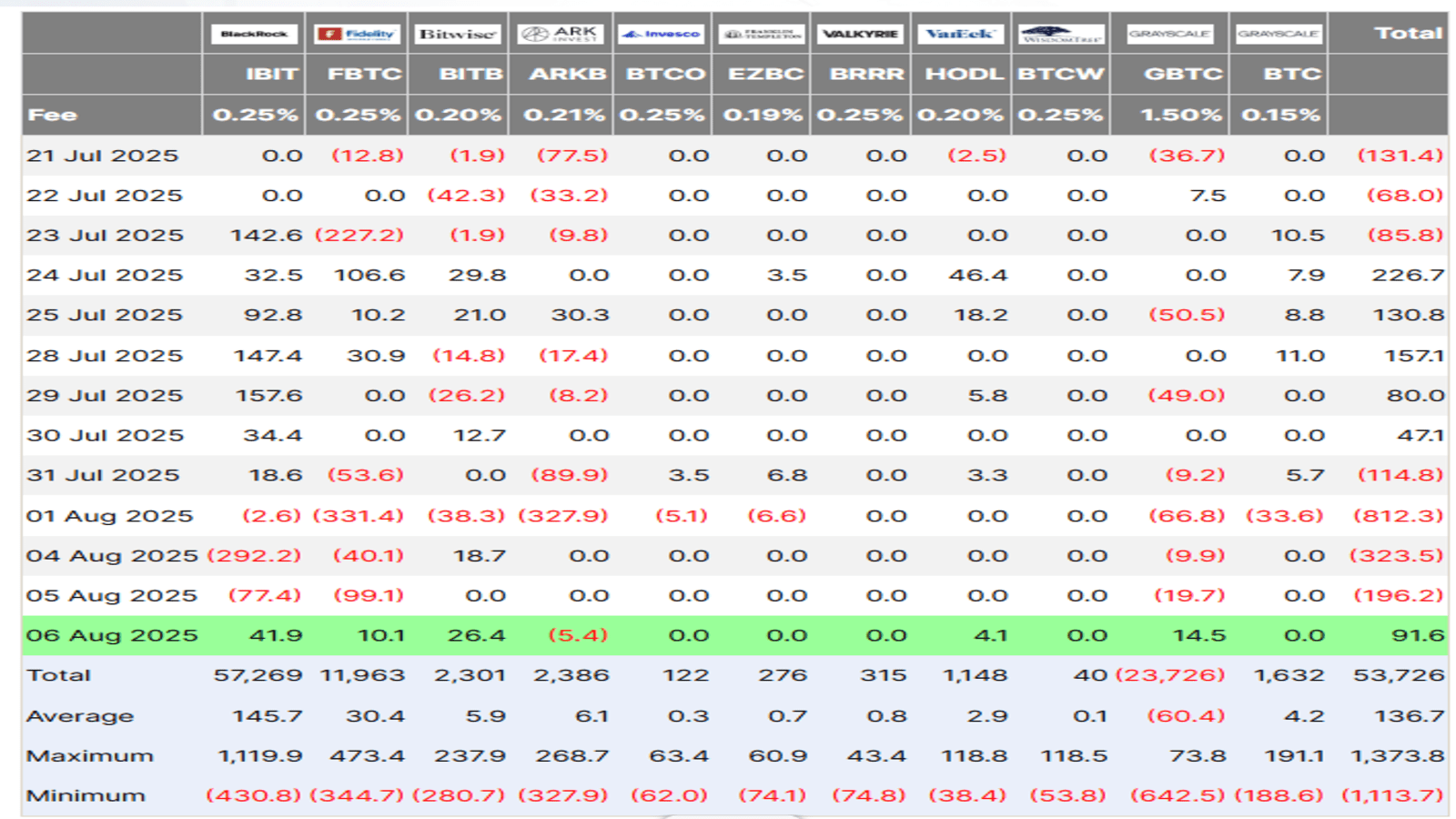
Task: Select the 157.6 IBIT value
Action: [x=268, y=396]
